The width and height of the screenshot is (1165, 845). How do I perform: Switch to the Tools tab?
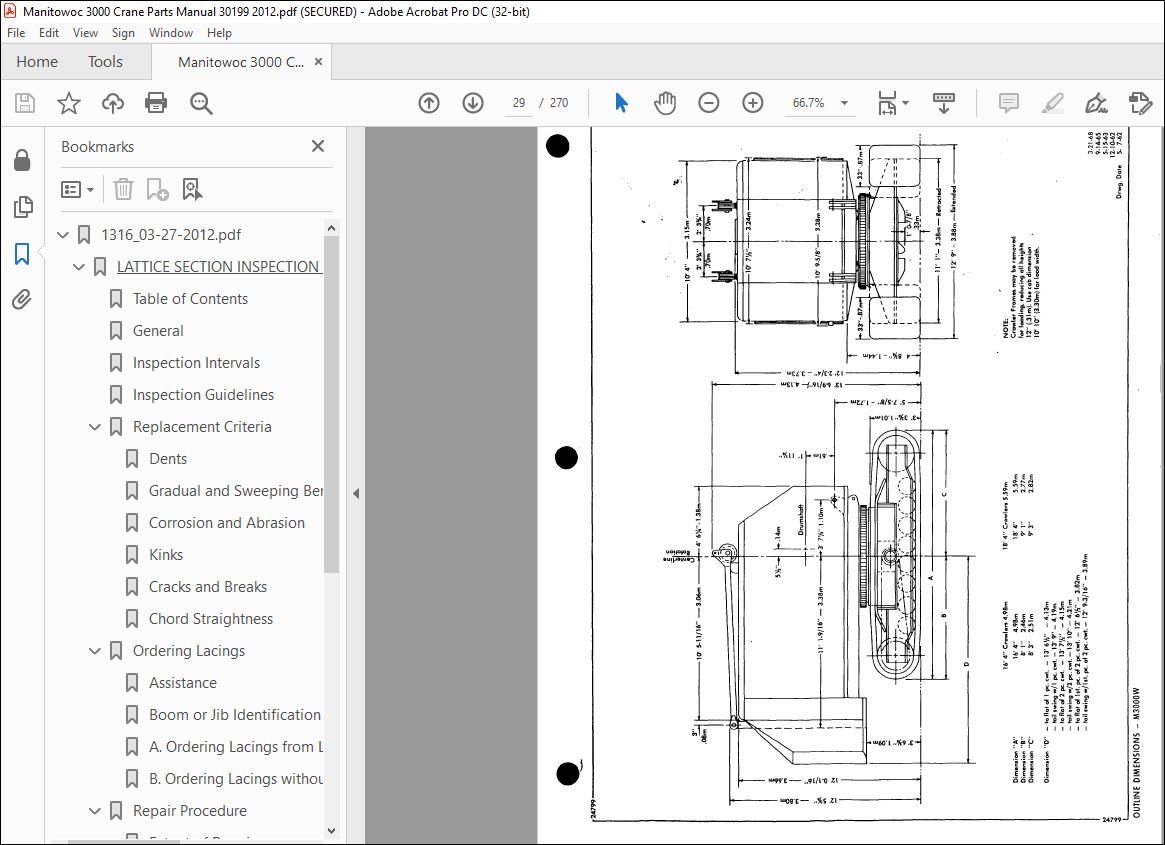[105, 62]
